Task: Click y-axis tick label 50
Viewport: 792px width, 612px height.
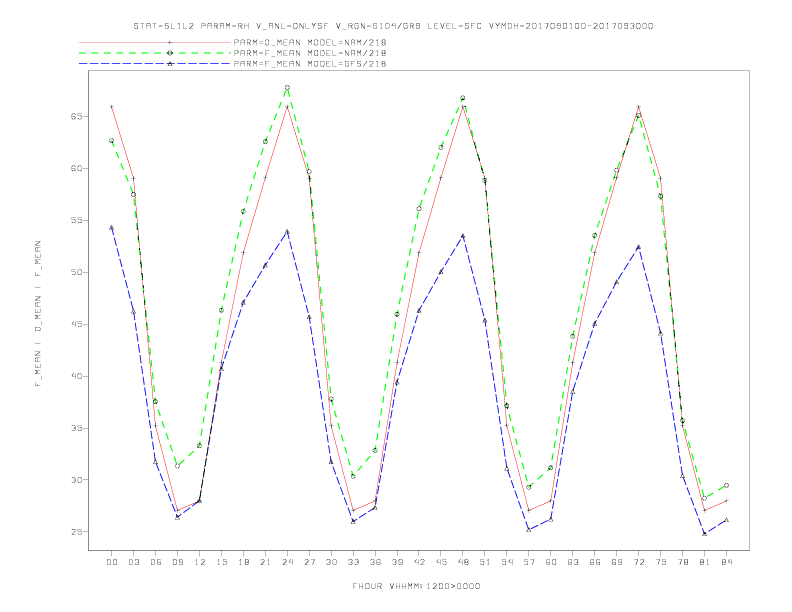Action: tap(76, 273)
